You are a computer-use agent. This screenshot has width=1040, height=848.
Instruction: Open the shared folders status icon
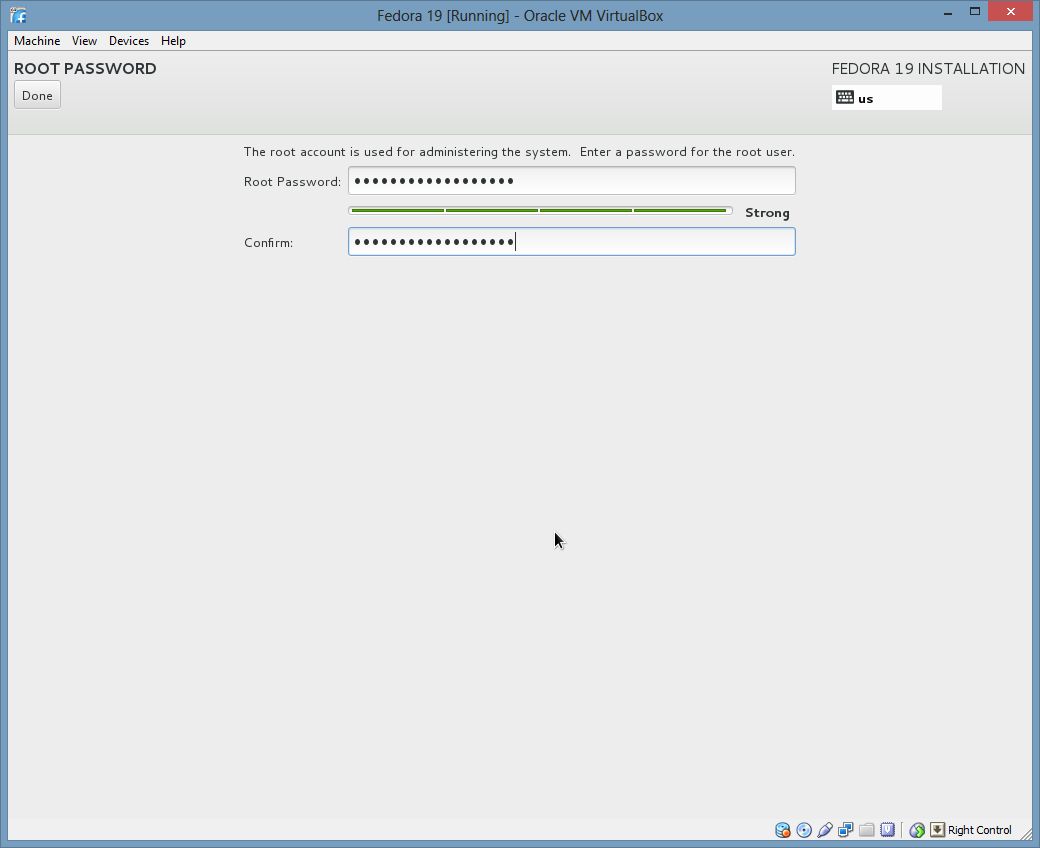click(x=866, y=830)
